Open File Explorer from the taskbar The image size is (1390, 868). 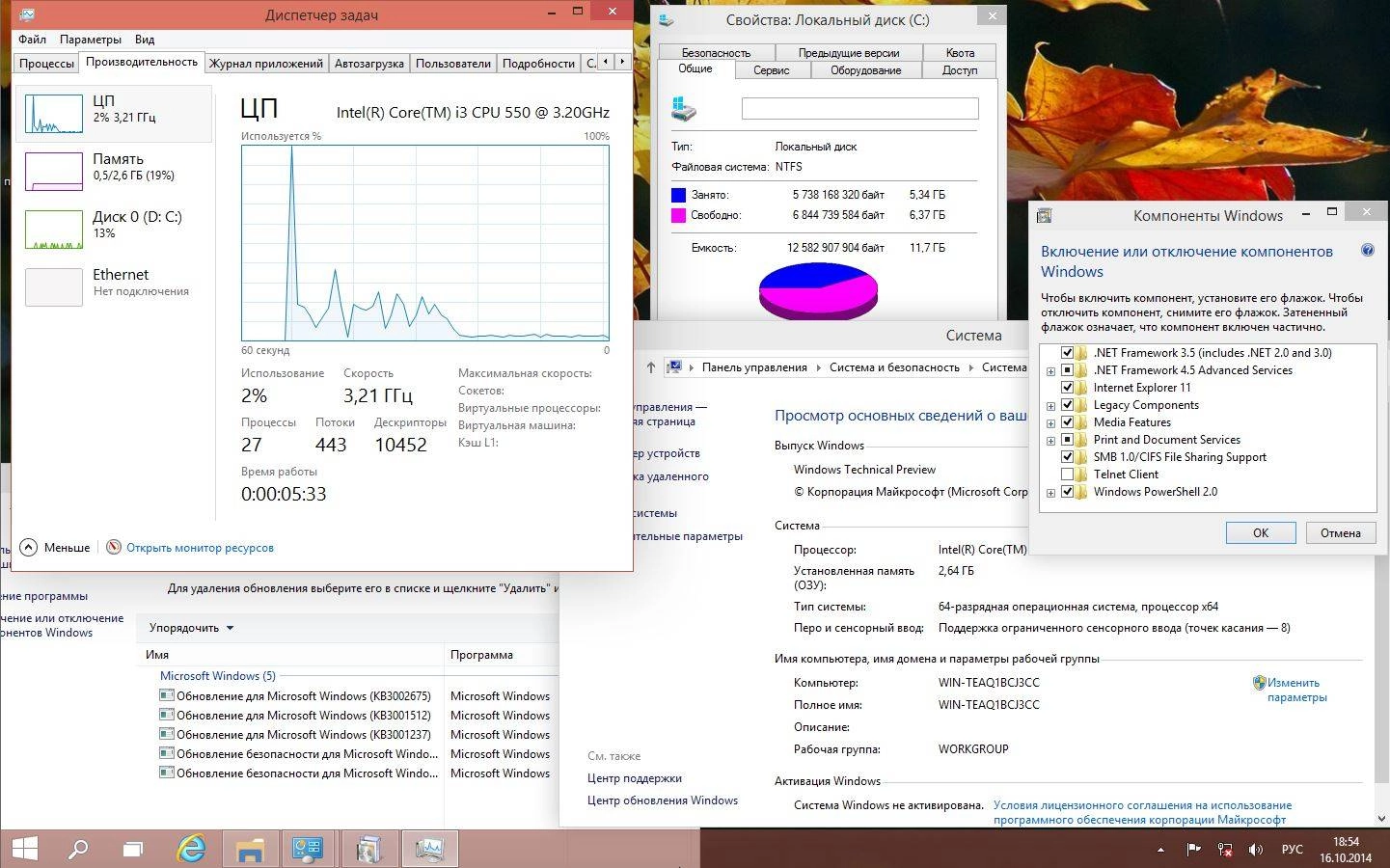coord(250,849)
